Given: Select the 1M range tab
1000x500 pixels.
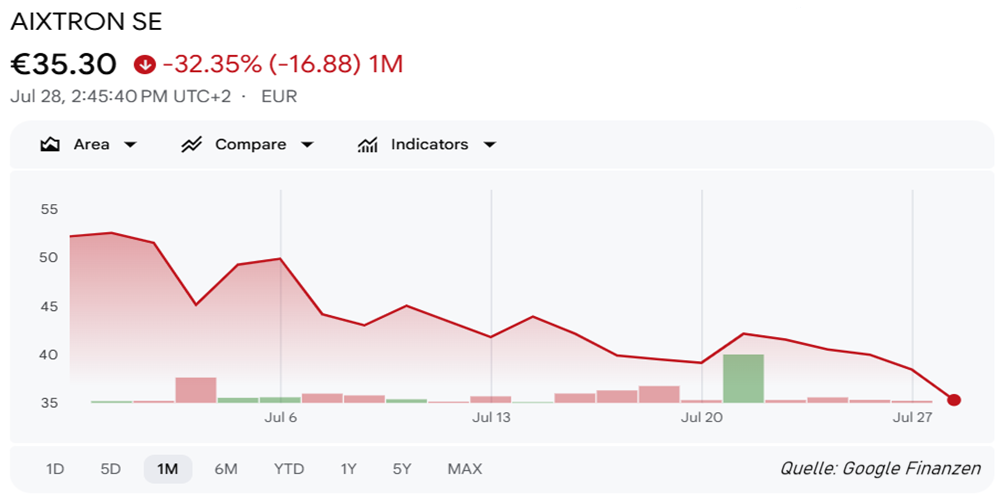Looking at the screenshot, I should [168, 469].
